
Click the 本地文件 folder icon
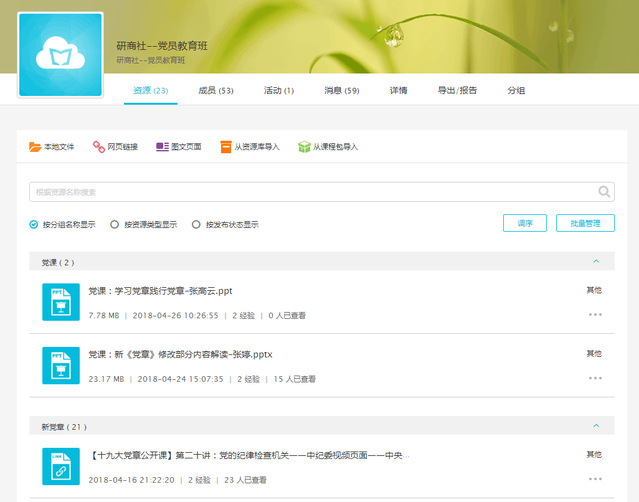click(35, 147)
